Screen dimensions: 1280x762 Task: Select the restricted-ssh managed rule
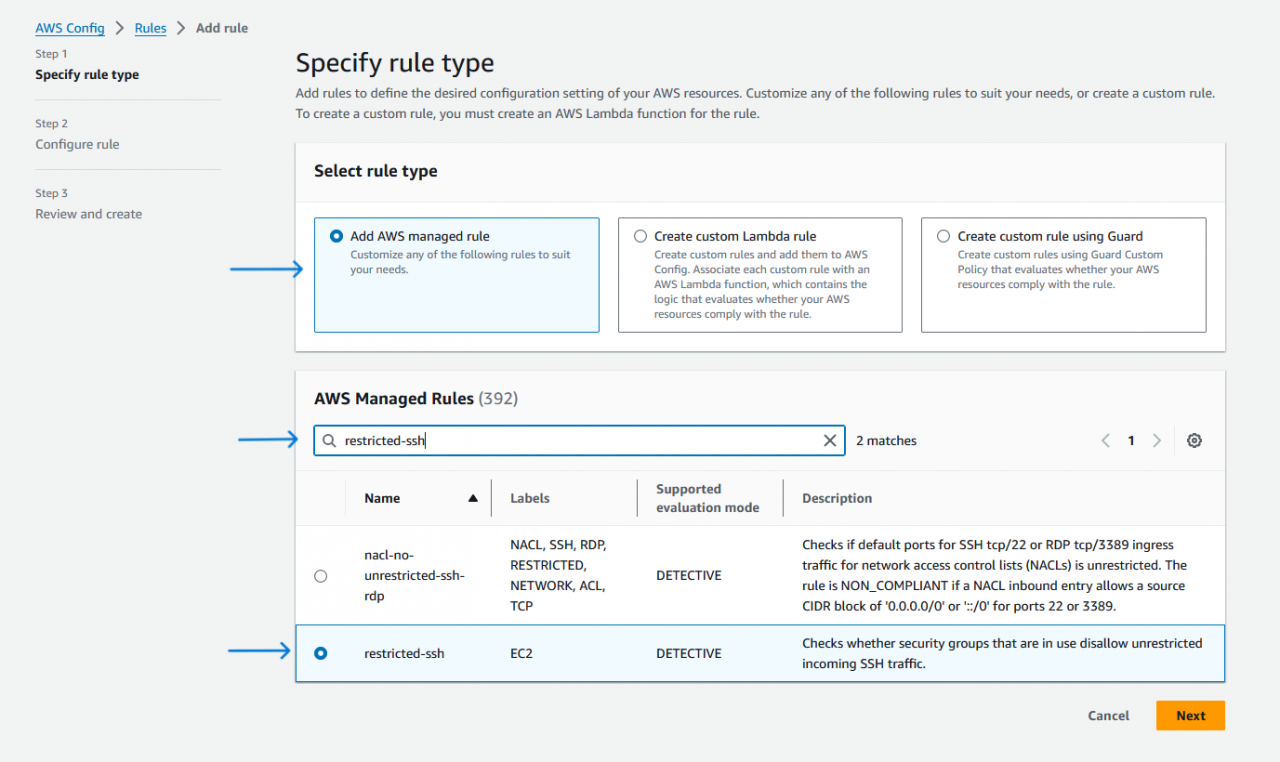pyautogui.click(x=320, y=653)
